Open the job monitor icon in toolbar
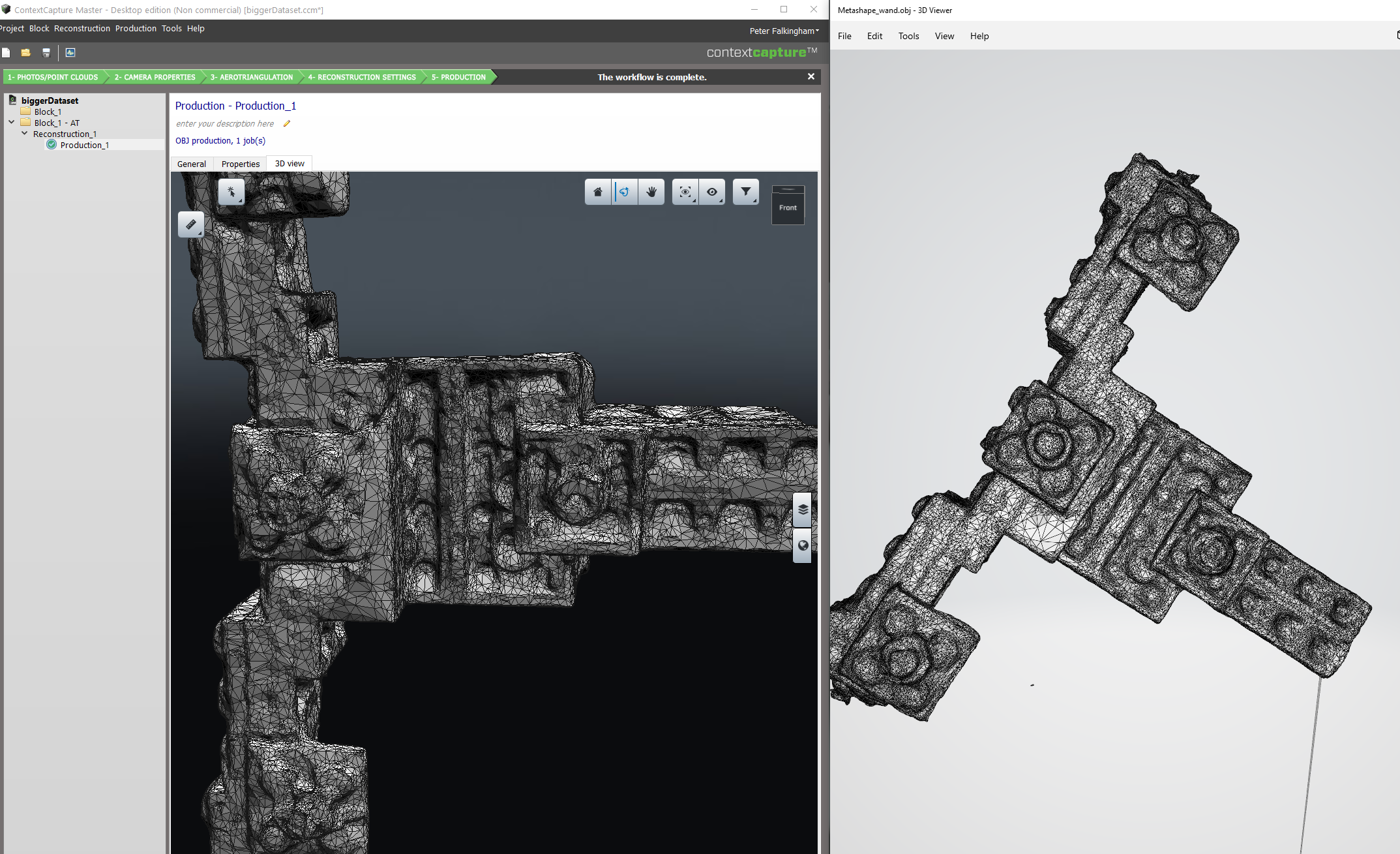 (x=70, y=53)
